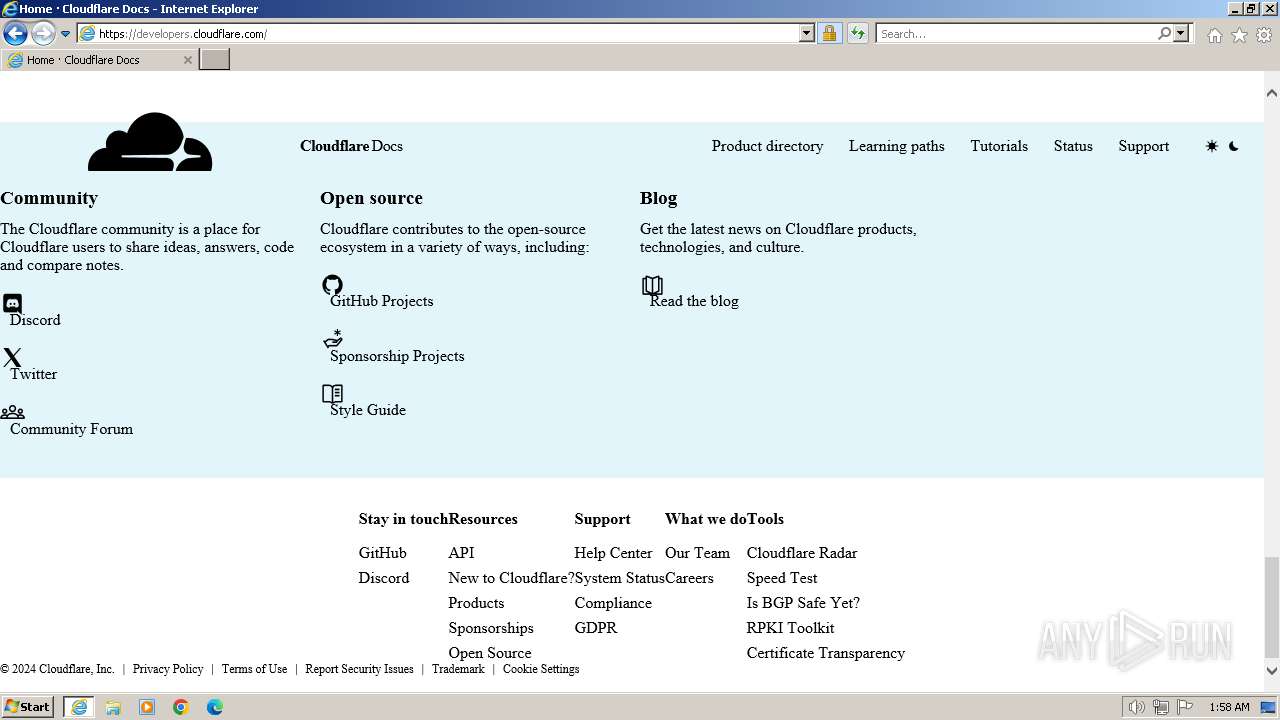Open the Sponsorship Projects link
Image resolution: width=1280 pixels, height=720 pixels.
[397, 356]
